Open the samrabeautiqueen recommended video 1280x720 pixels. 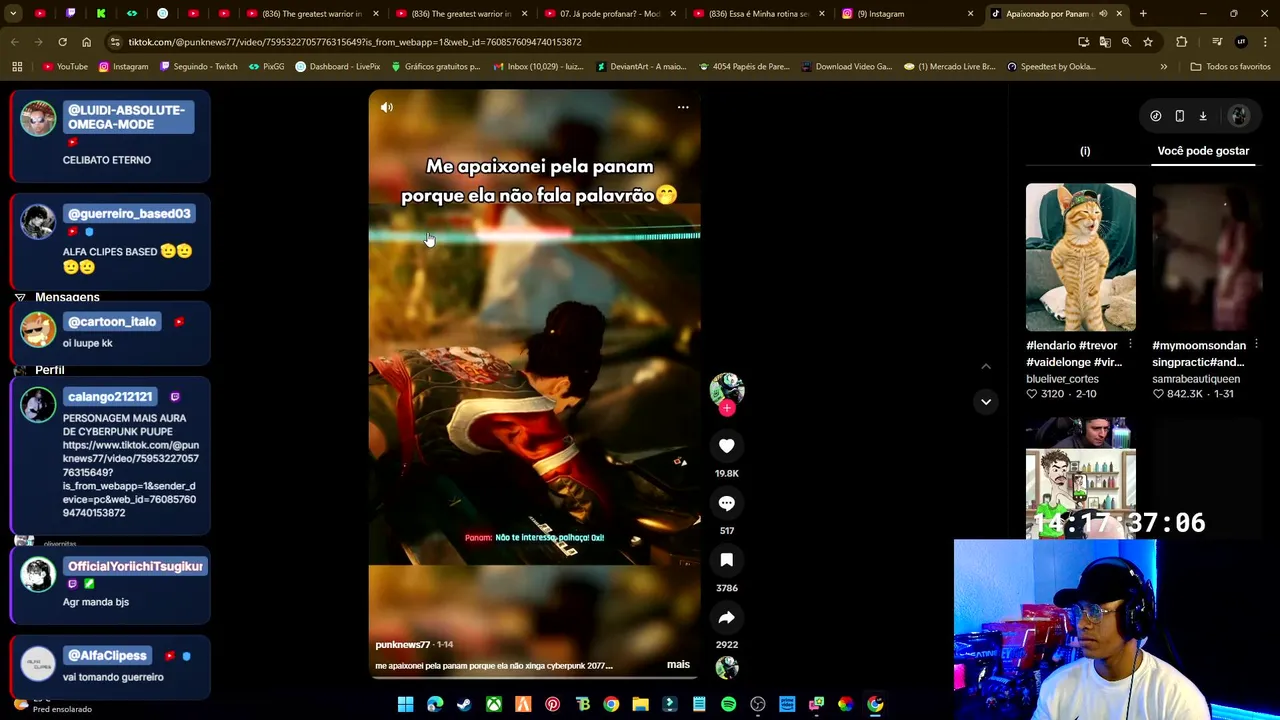1207,257
